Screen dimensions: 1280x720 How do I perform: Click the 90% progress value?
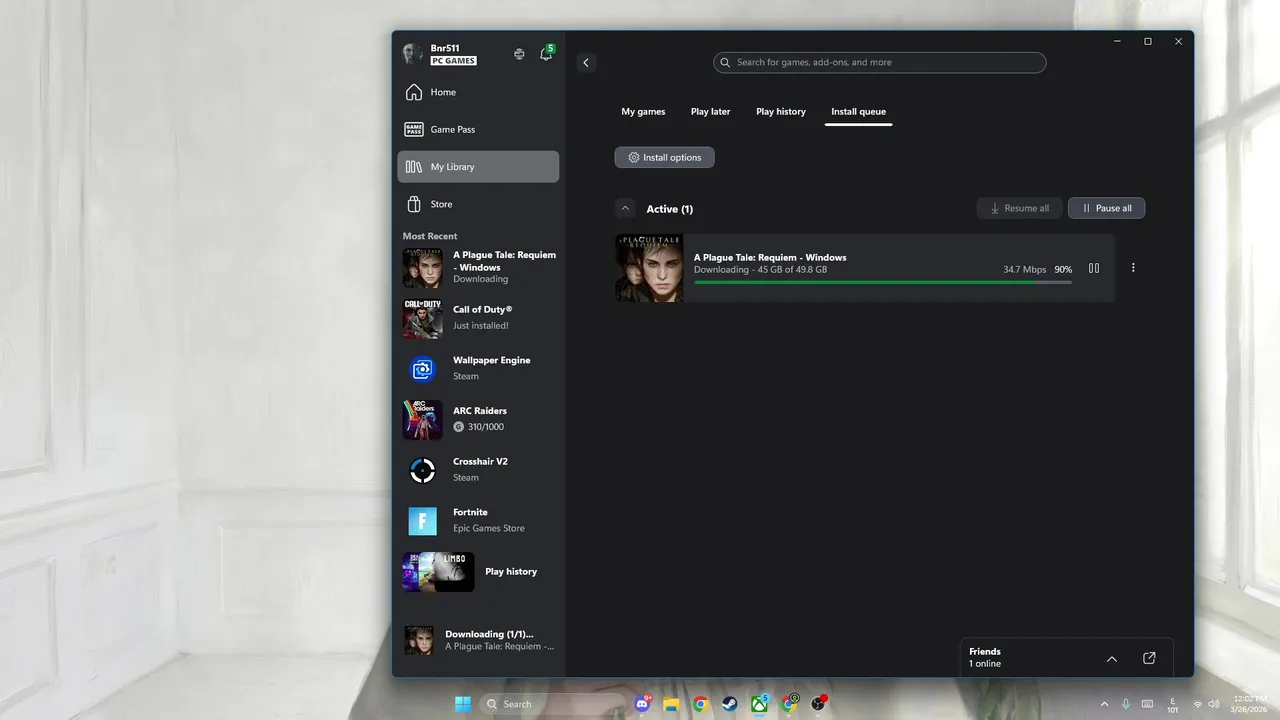tap(1063, 270)
